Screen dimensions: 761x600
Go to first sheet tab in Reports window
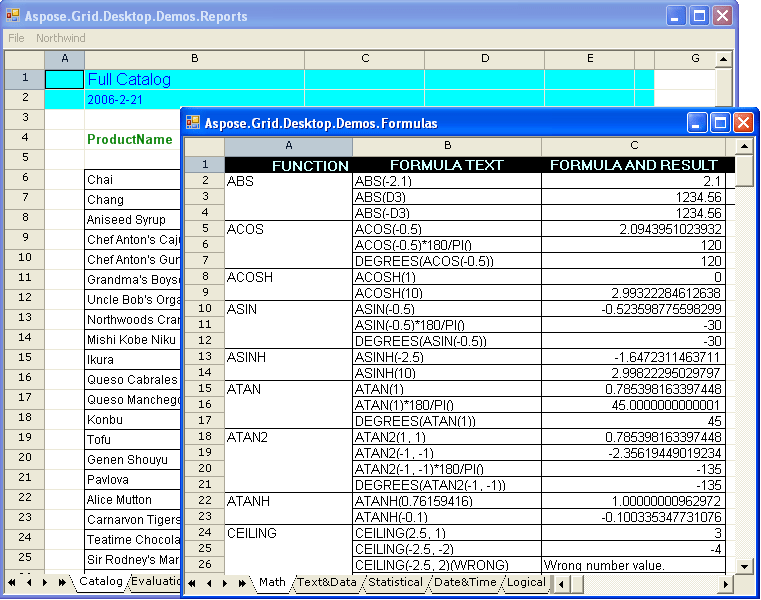[12, 582]
